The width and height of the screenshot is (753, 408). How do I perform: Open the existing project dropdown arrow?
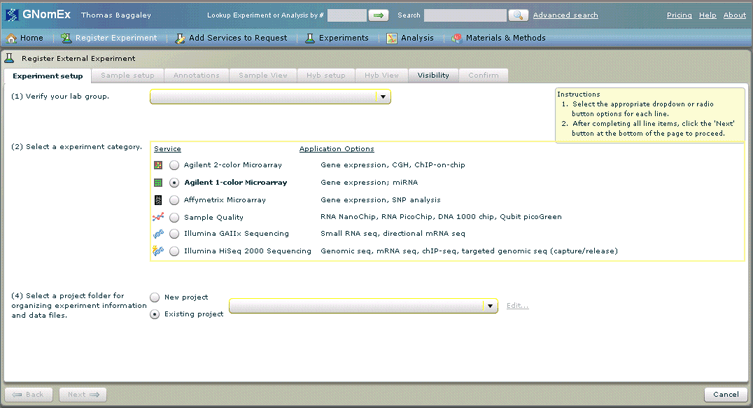(490, 306)
